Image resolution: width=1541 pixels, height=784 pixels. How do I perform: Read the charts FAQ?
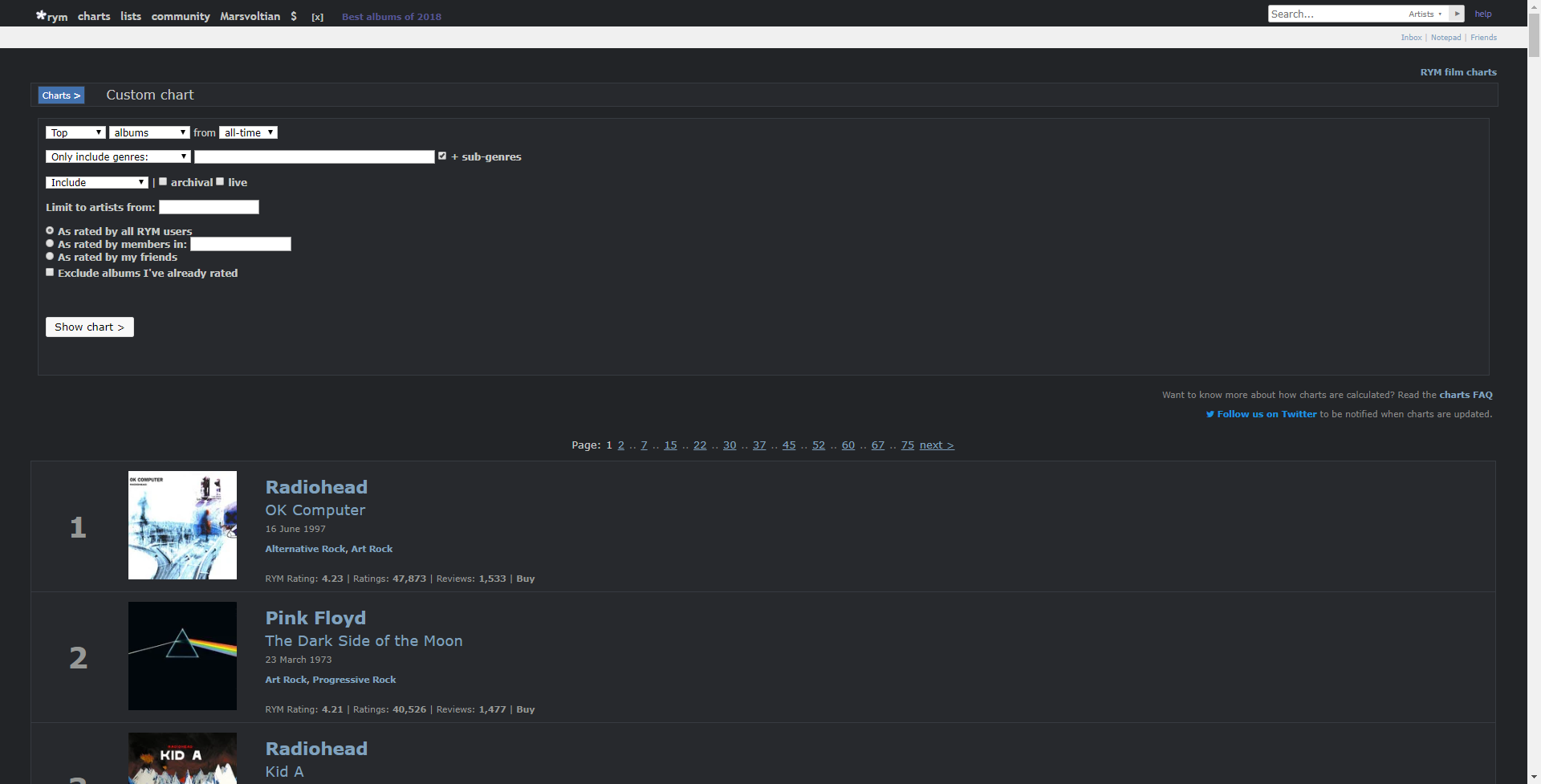(1466, 395)
